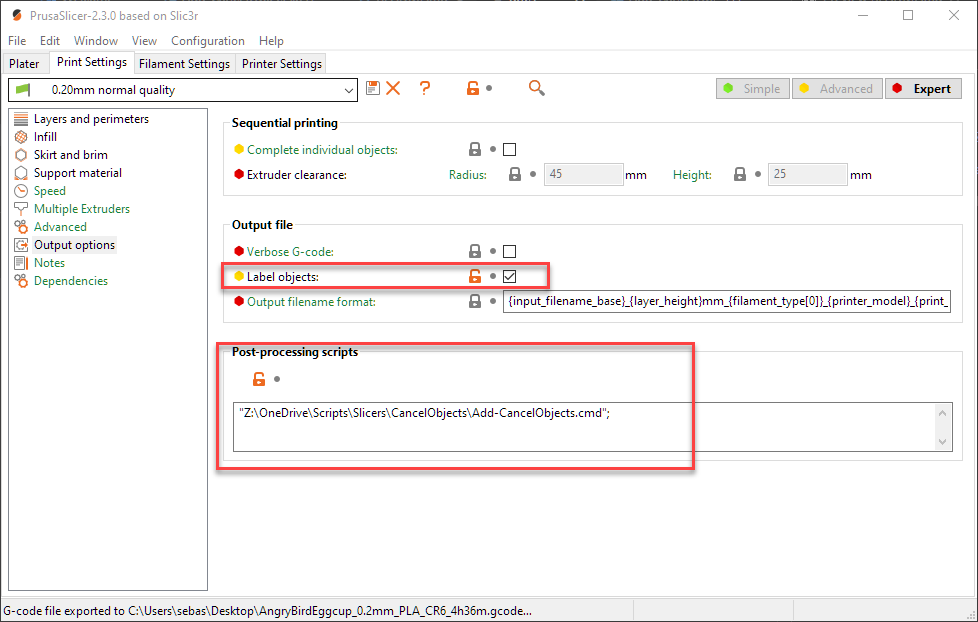
Task: Click the G-code file exported status bar message
Action: [x=268, y=611]
